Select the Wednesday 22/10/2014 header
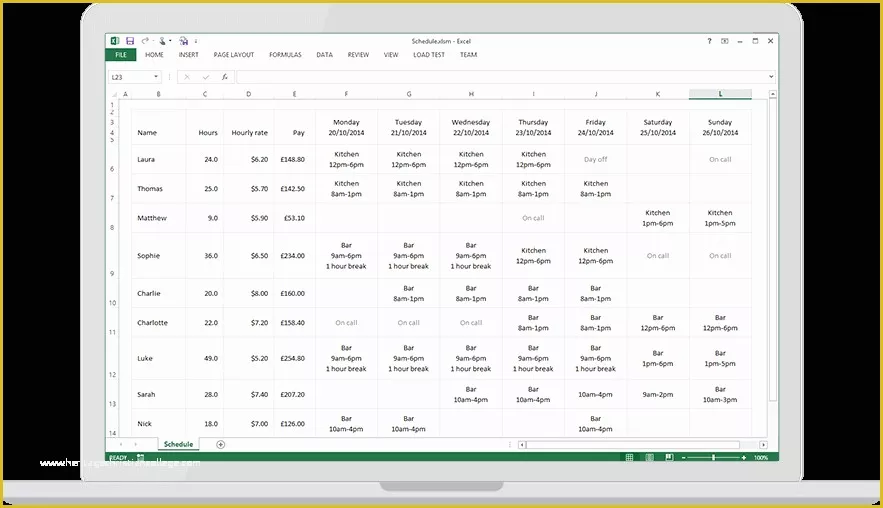Image resolution: width=883 pixels, height=508 pixels. (471, 127)
